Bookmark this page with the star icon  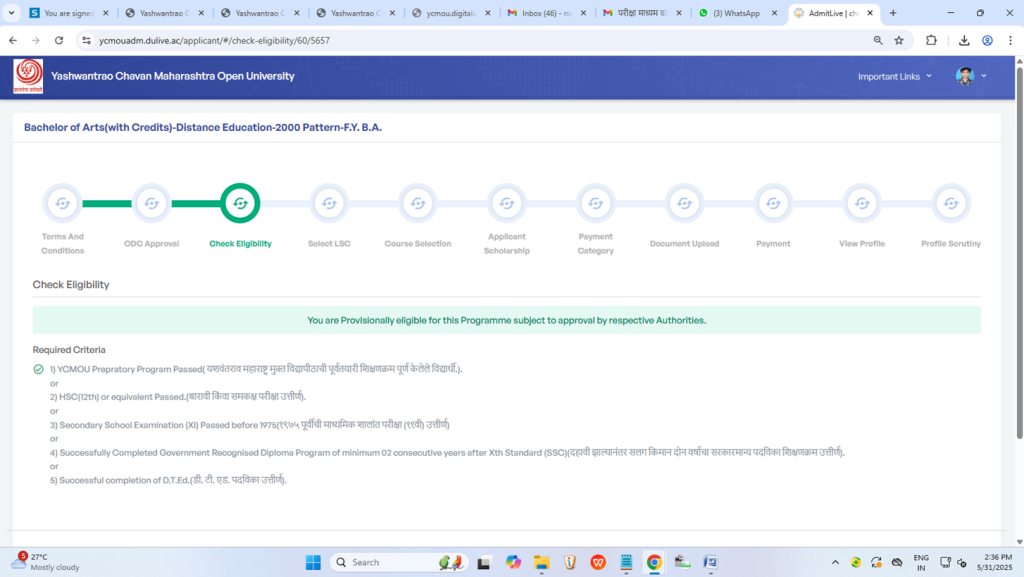pos(899,40)
